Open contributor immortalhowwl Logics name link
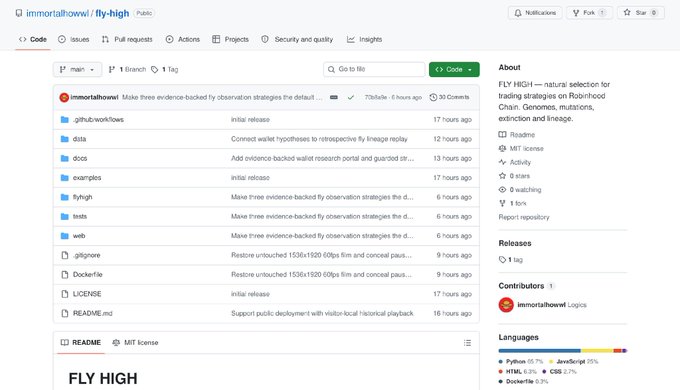 tap(552, 305)
